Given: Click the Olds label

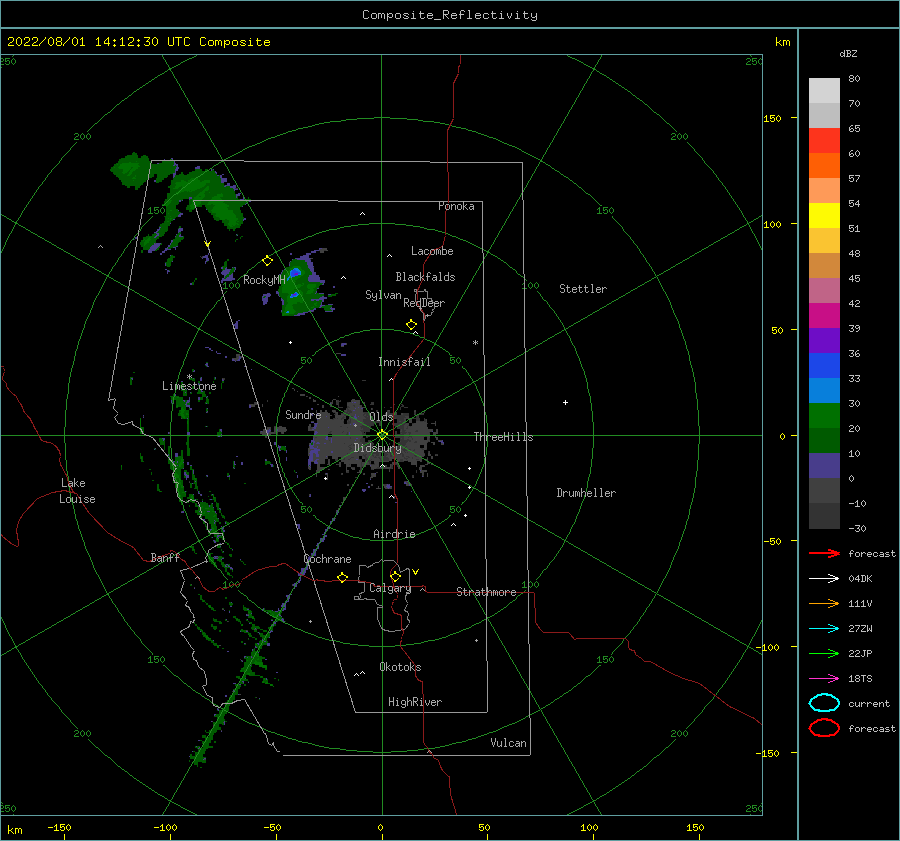Looking at the screenshot, I should coord(381,417).
